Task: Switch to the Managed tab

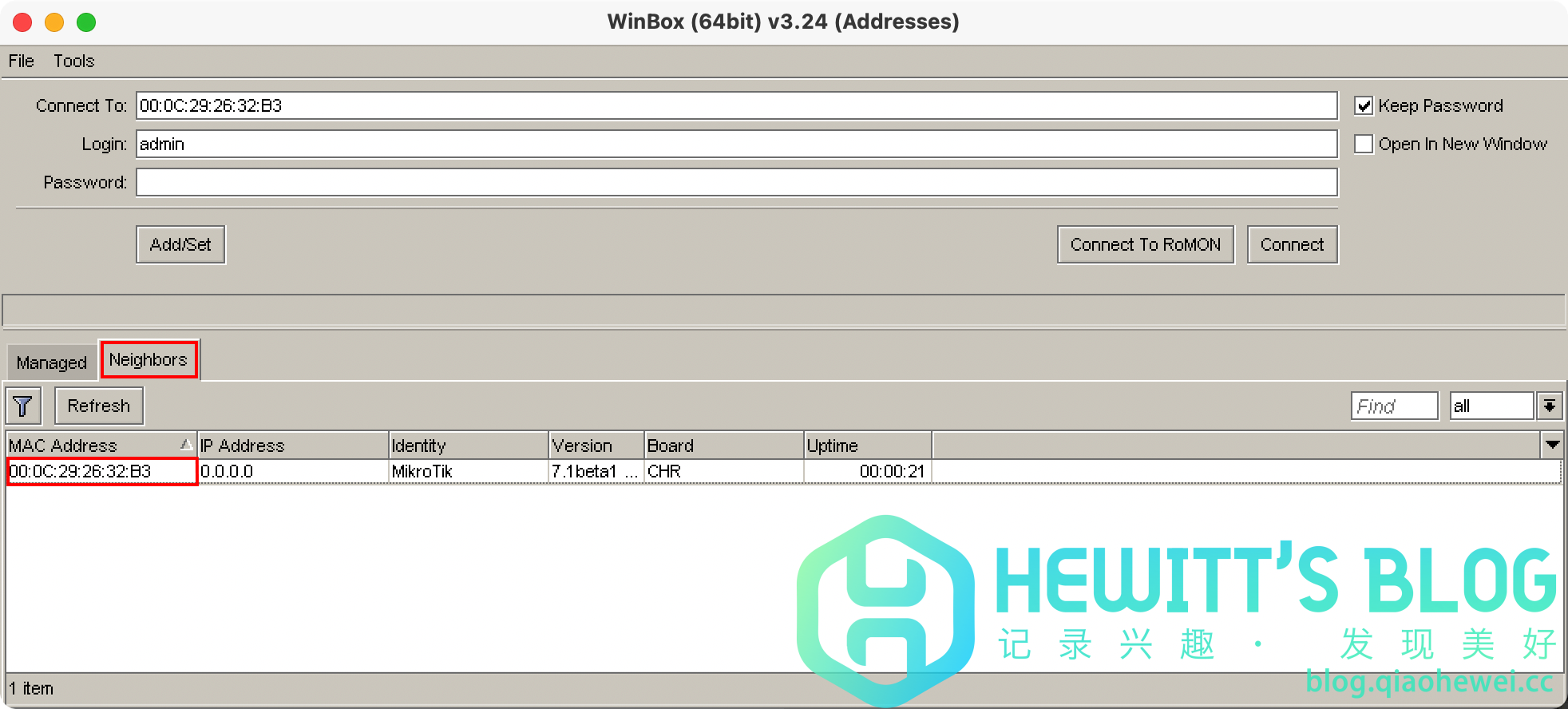Action: click(52, 362)
